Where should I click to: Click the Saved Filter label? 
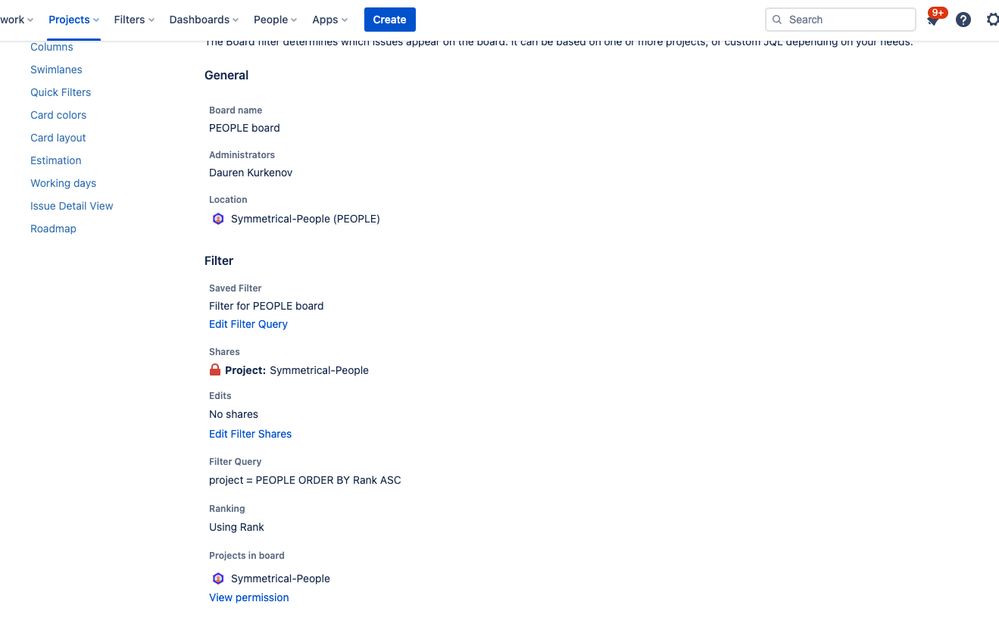(235, 288)
